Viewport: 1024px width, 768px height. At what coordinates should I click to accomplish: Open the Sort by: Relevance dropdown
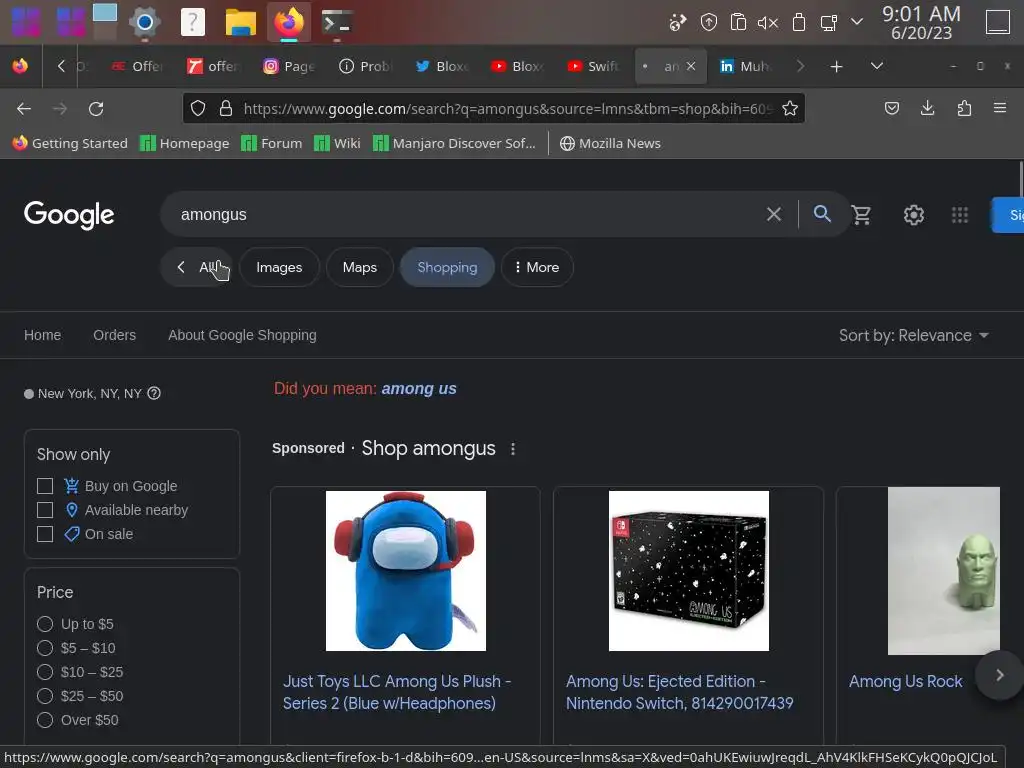[914, 336]
